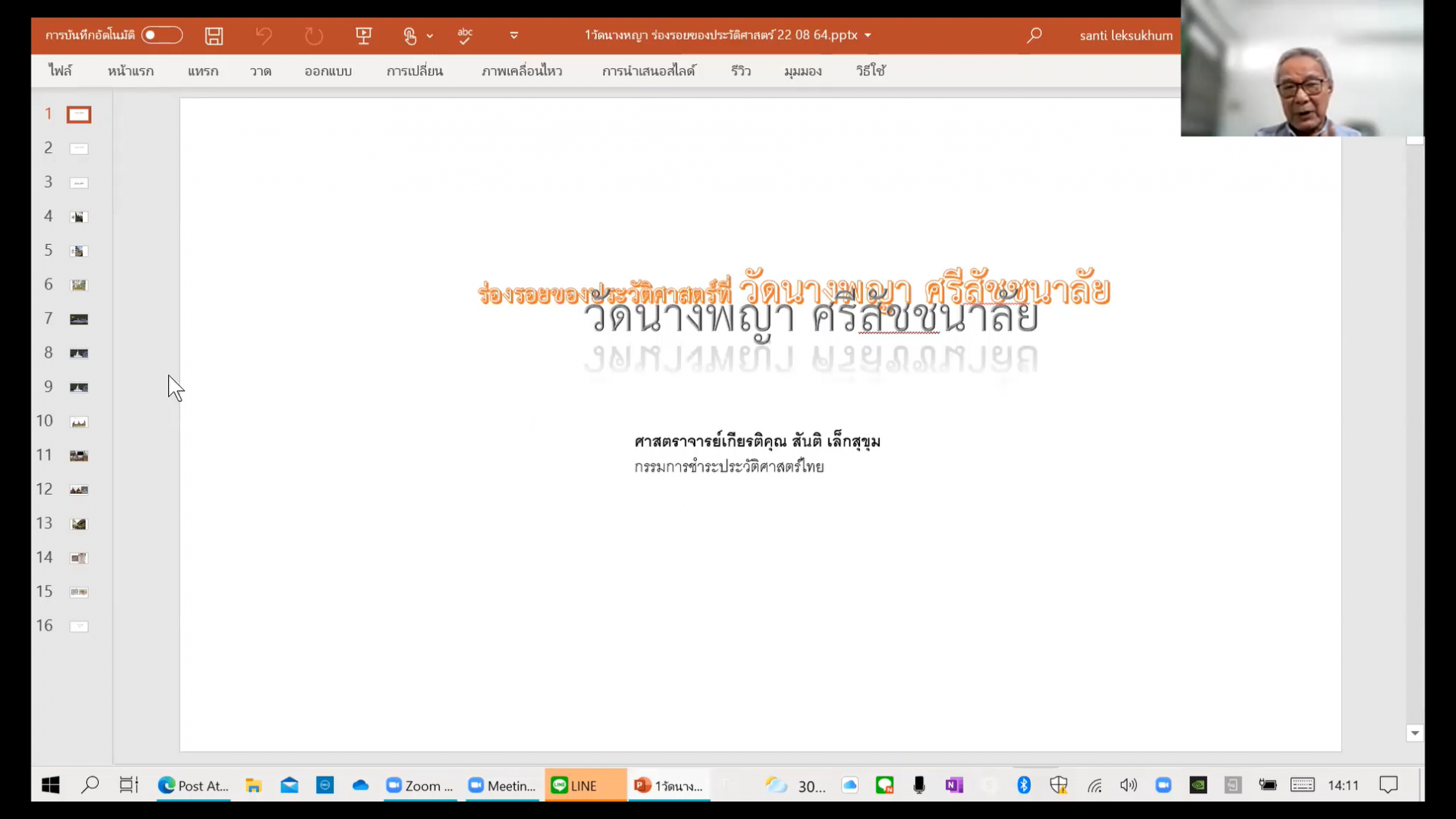This screenshot has width=1456, height=819.
Task: Open the search magnifier in title bar
Action: 1034,35
